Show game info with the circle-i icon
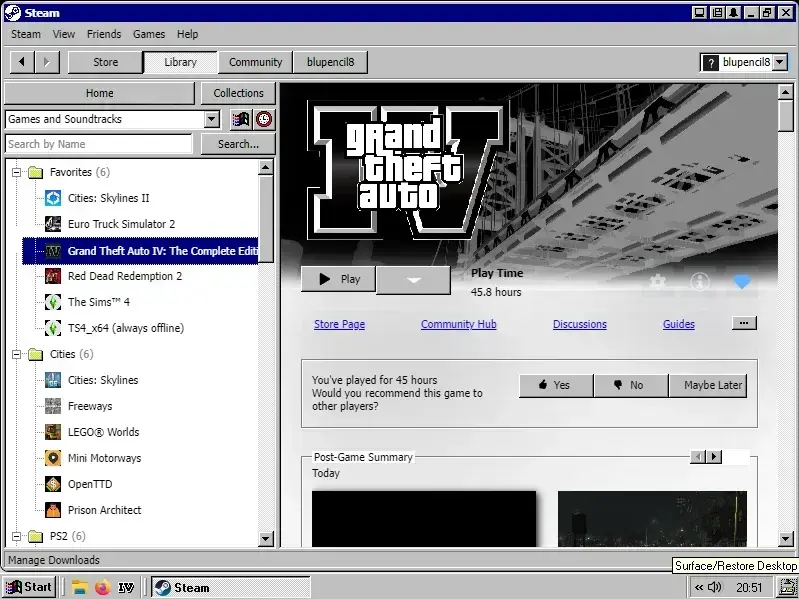The height and width of the screenshot is (599, 799). (x=700, y=281)
